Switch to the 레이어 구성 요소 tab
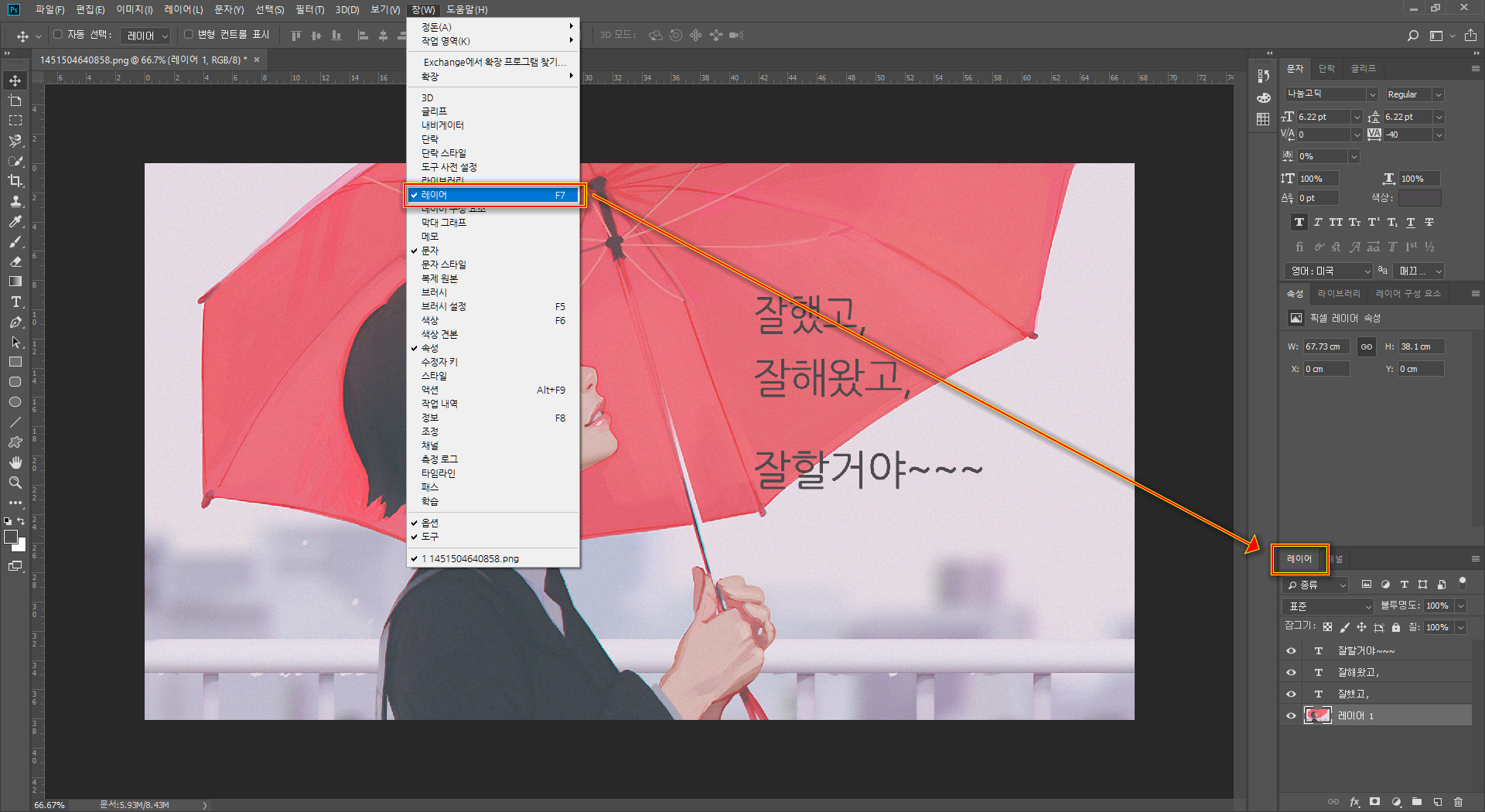Viewport: 1485px width, 812px height. pyautogui.click(x=1408, y=293)
